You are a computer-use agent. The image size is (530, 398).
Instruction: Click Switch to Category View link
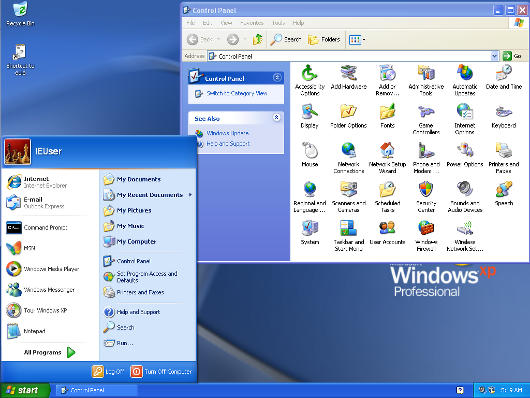pyautogui.click(x=237, y=93)
